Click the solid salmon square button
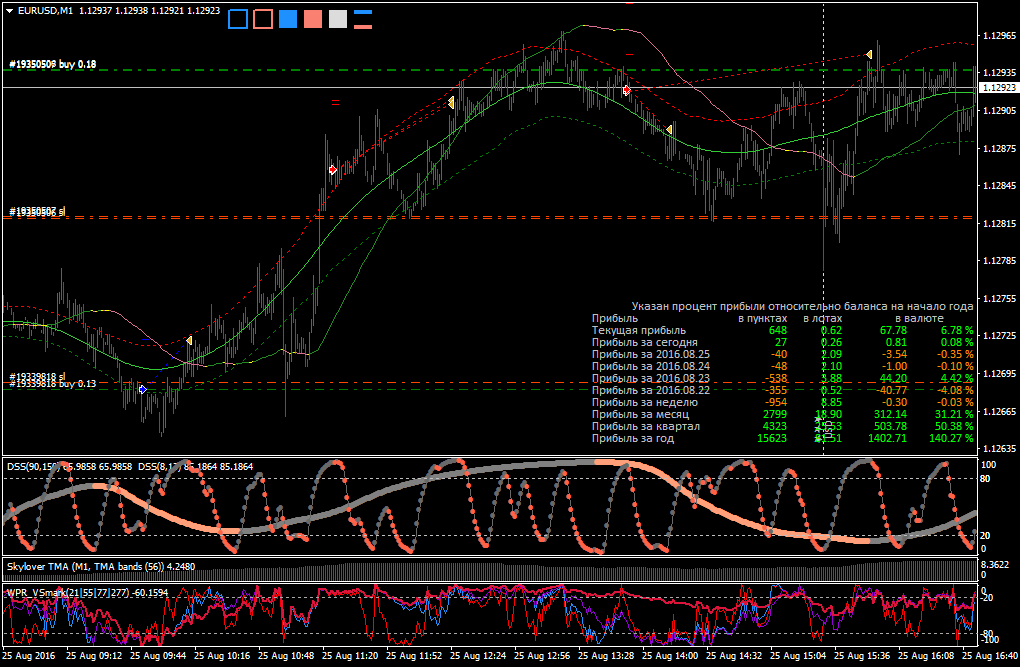Image resolution: width=1020 pixels, height=667 pixels. [313, 19]
